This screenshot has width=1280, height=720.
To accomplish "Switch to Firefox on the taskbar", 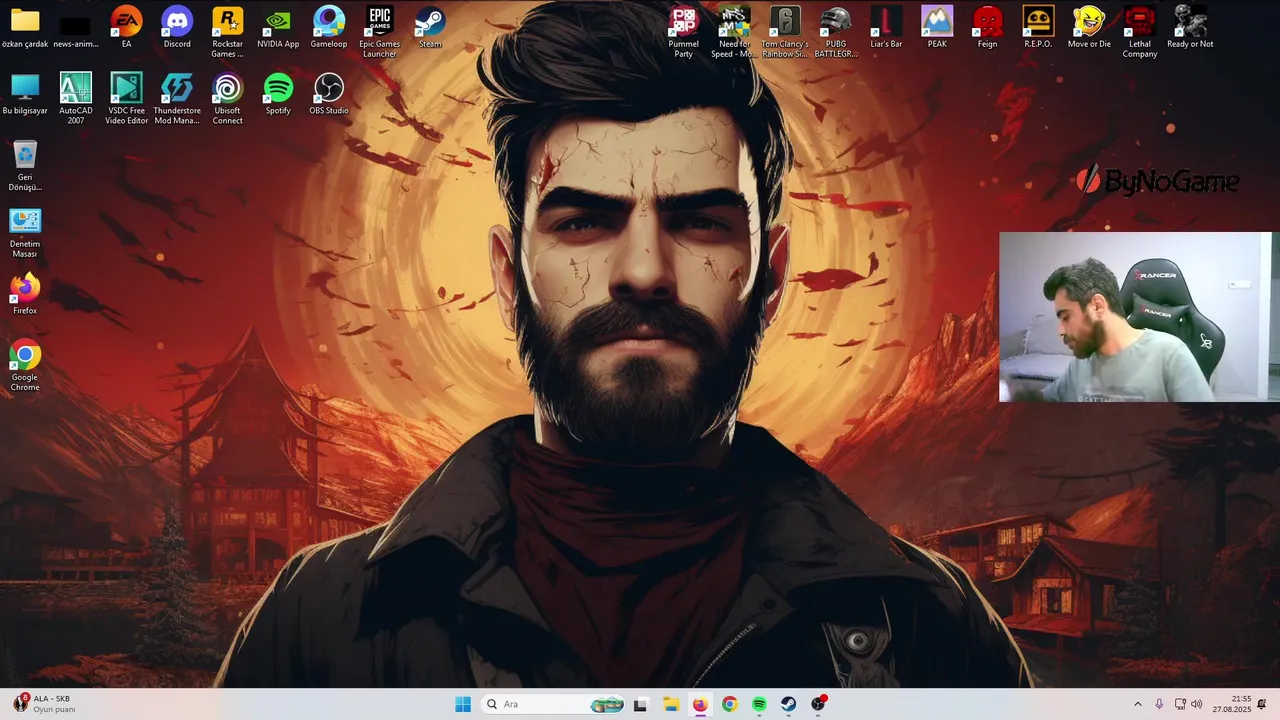I will (700, 704).
